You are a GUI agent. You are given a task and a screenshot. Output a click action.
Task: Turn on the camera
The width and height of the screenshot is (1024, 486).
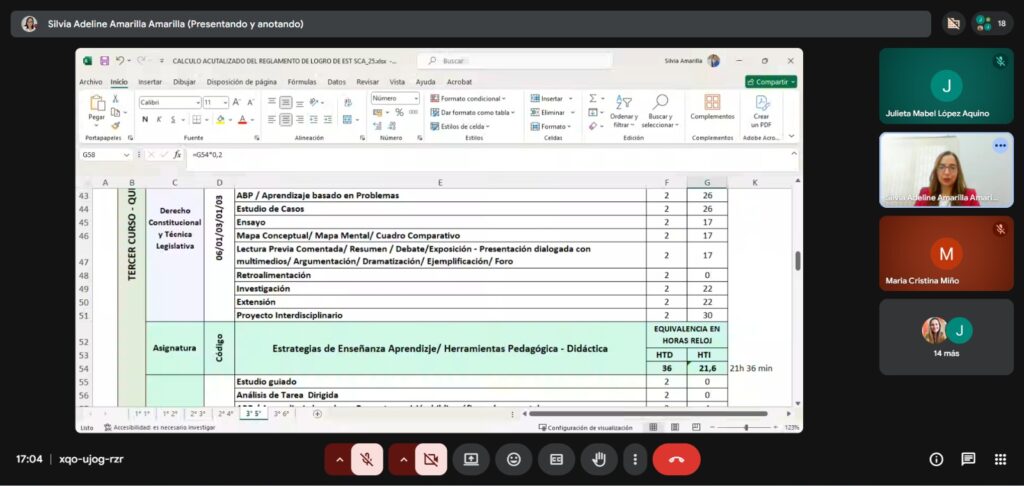click(431, 459)
